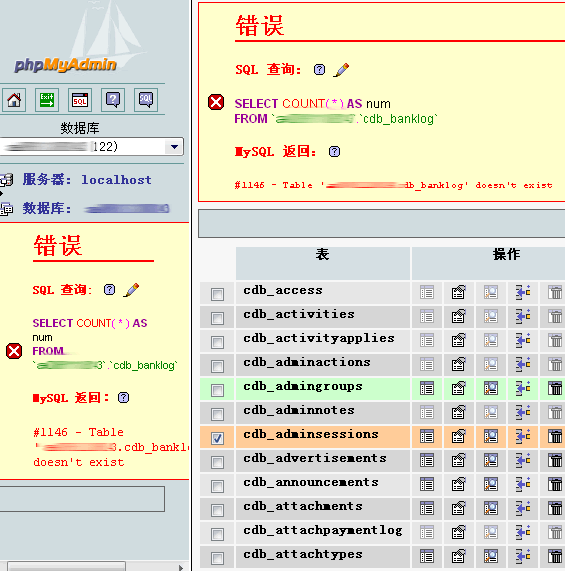Click the 操作 column header
Viewport: 565px width, 571px height.
506,254
